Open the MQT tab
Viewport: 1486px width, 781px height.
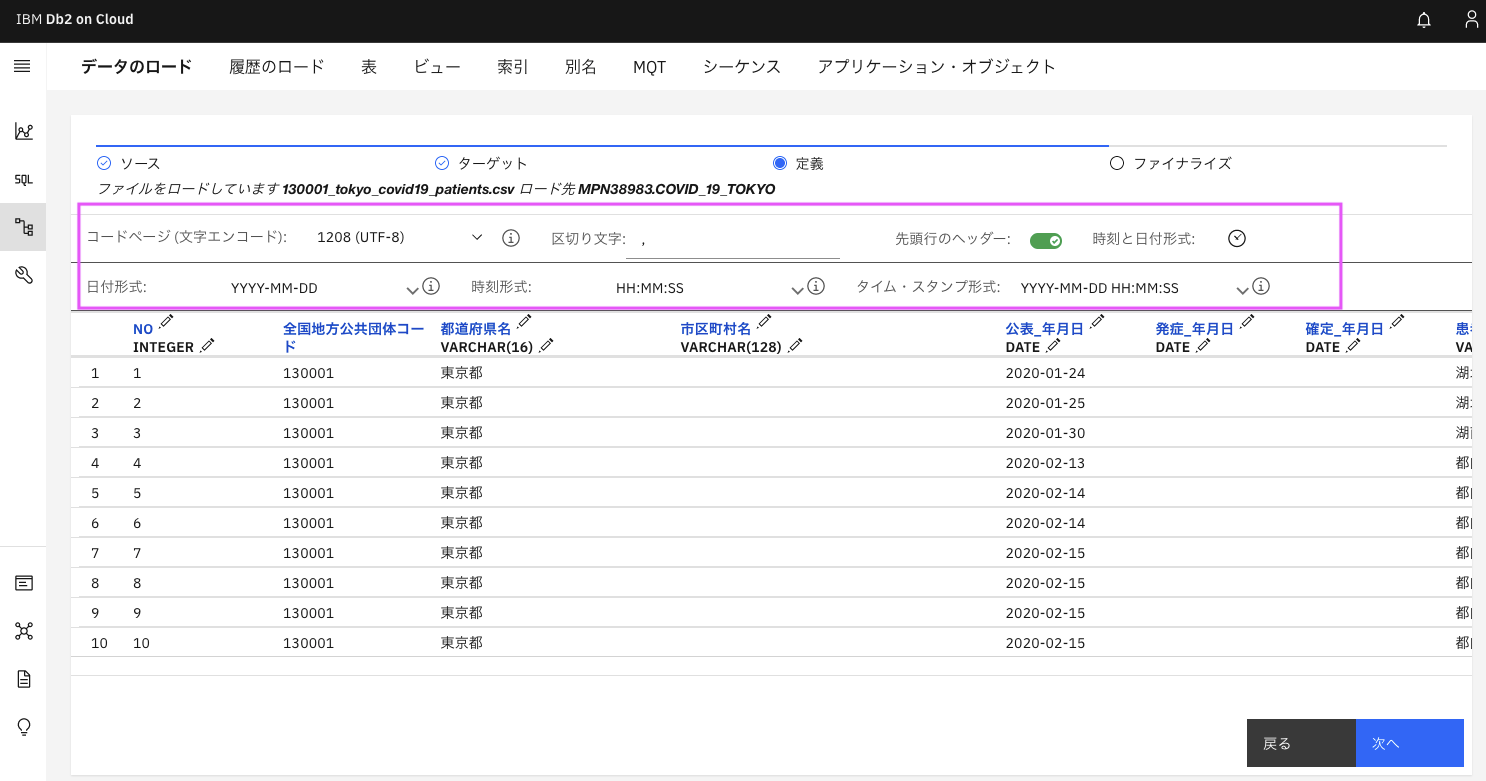tap(649, 67)
